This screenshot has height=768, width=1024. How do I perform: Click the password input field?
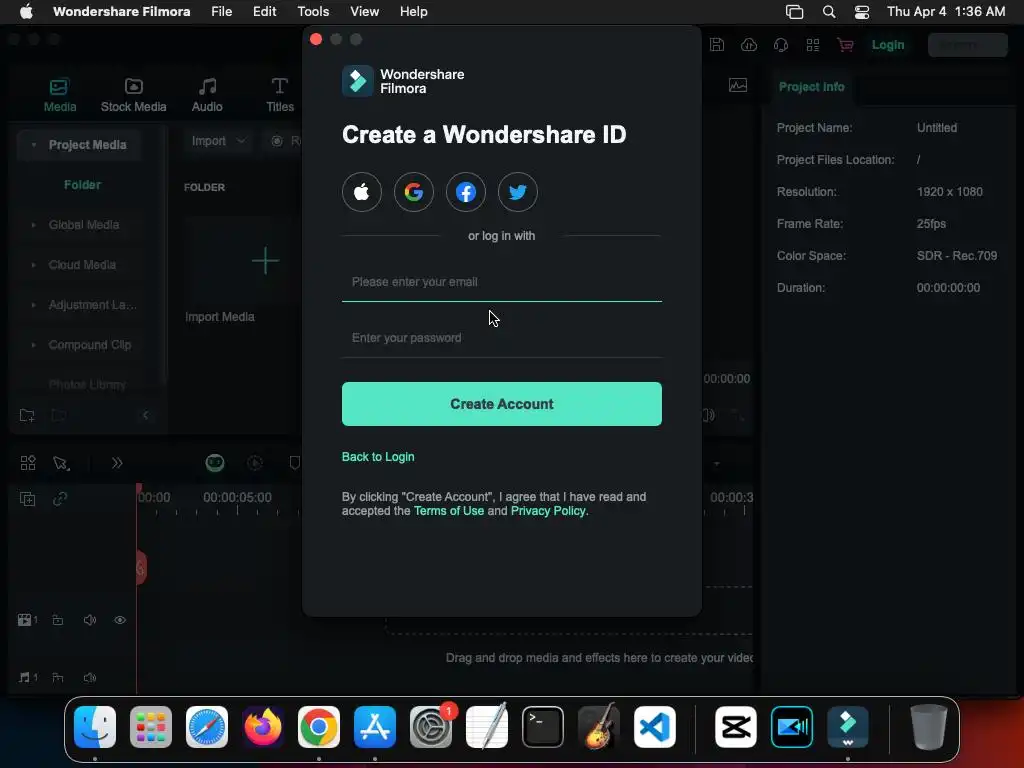coord(502,338)
